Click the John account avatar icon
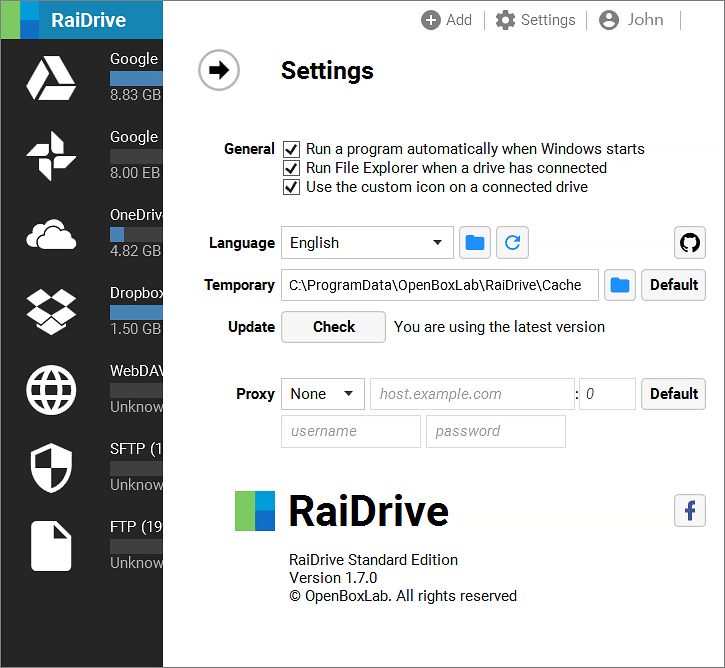 tap(608, 20)
